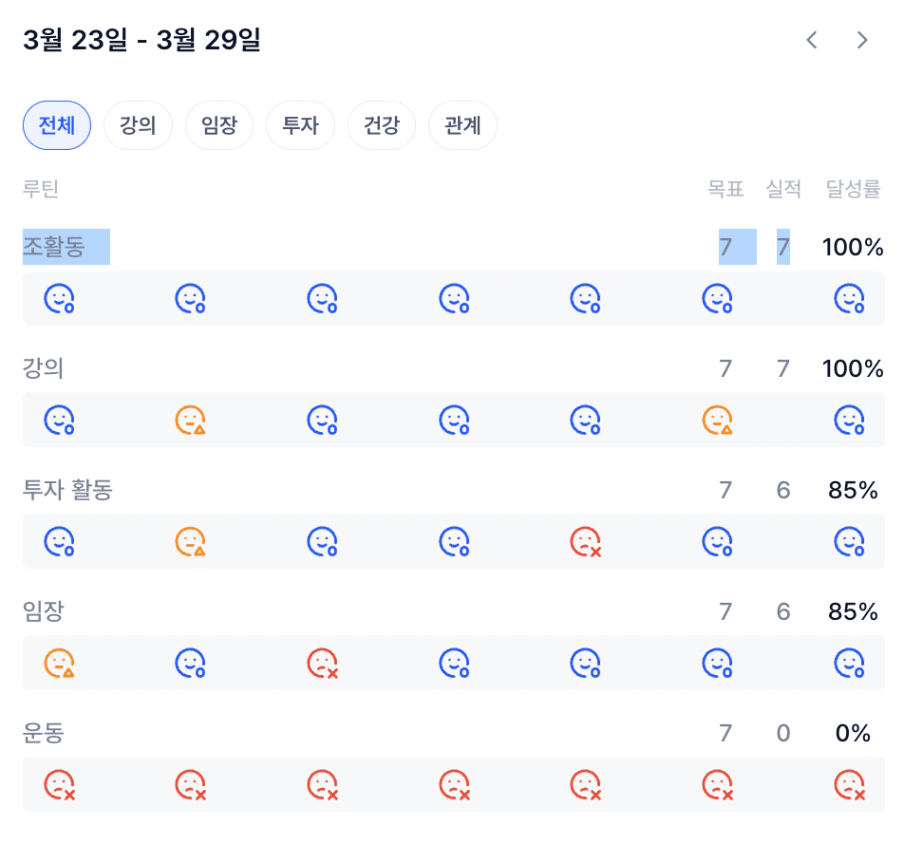Click the 투자 활동 routine name
Viewport: 904px width, 843px height.
click(x=68, y=490)
